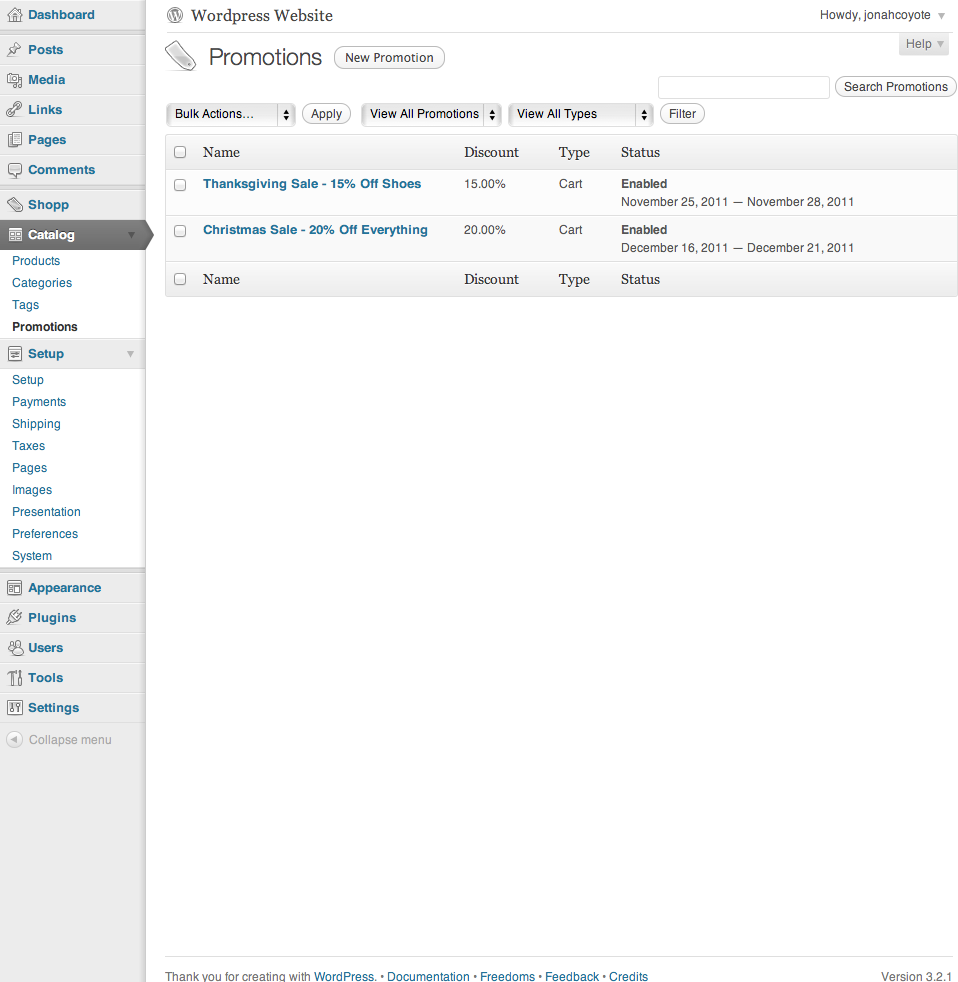Click the Posts pushpin icon
This screenshot has width=958, height=982.
[14, 49]
